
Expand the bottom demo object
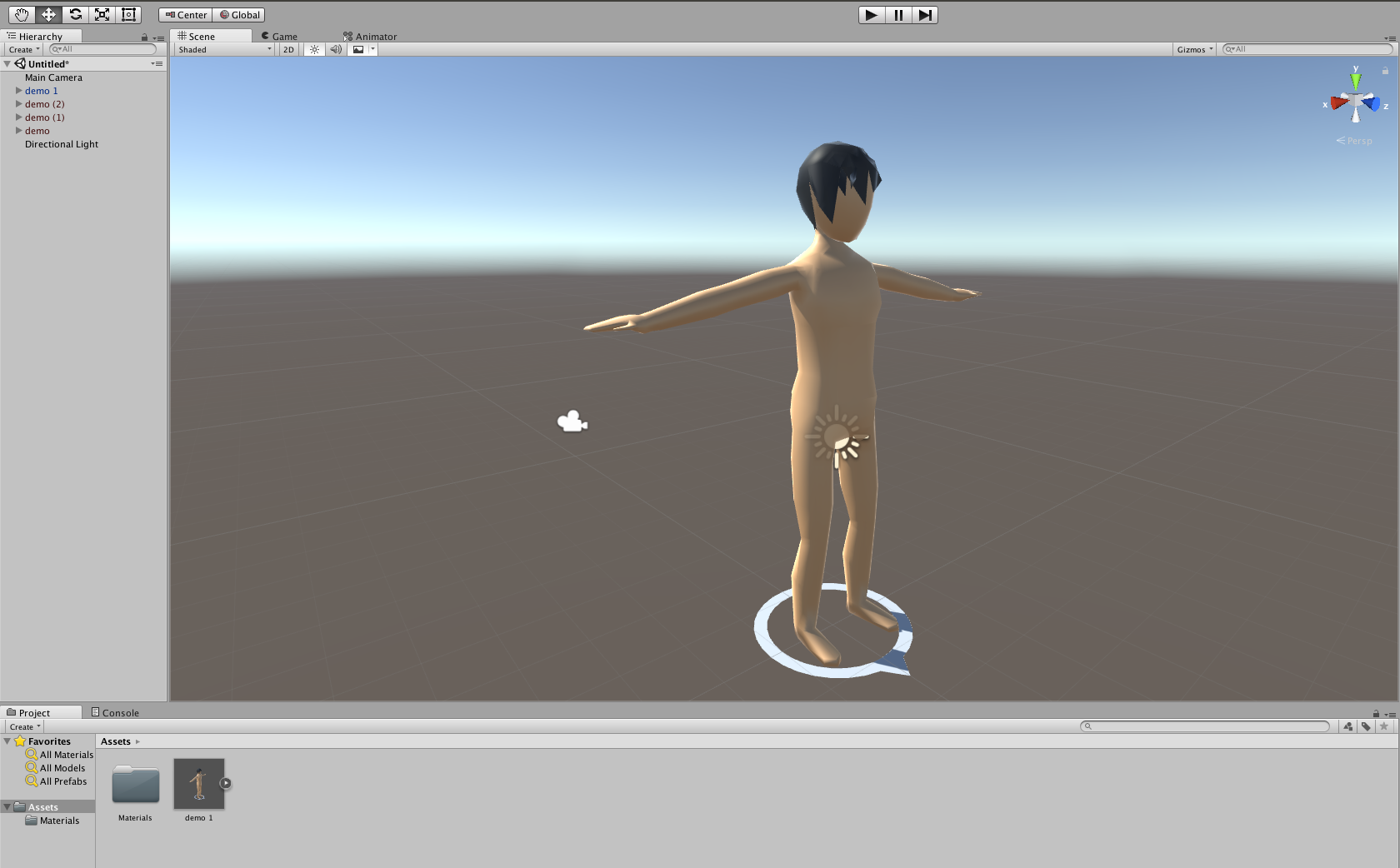point(18,130)
